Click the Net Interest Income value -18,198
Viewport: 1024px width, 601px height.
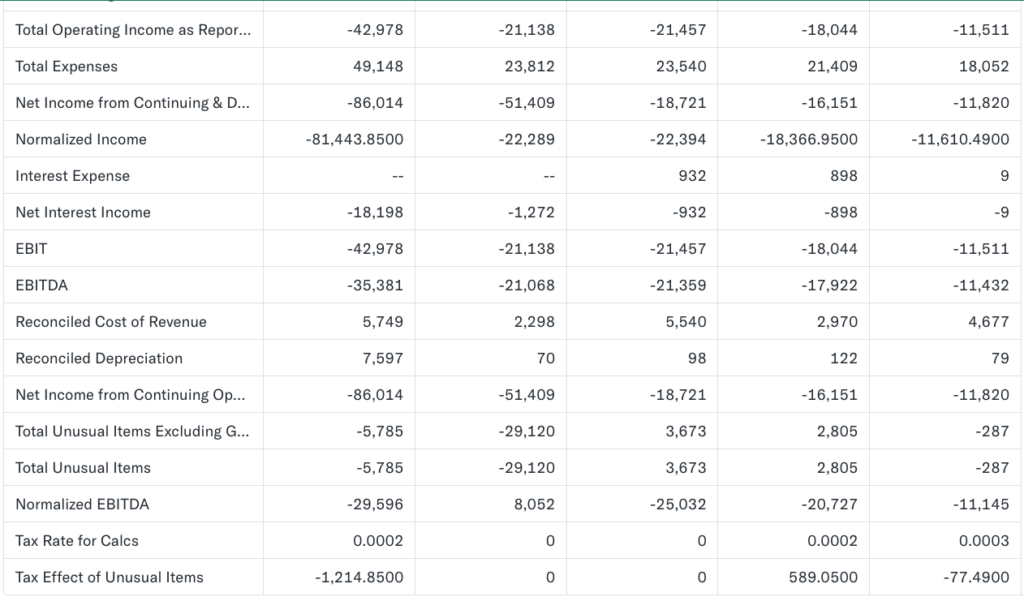coord(375,212)
